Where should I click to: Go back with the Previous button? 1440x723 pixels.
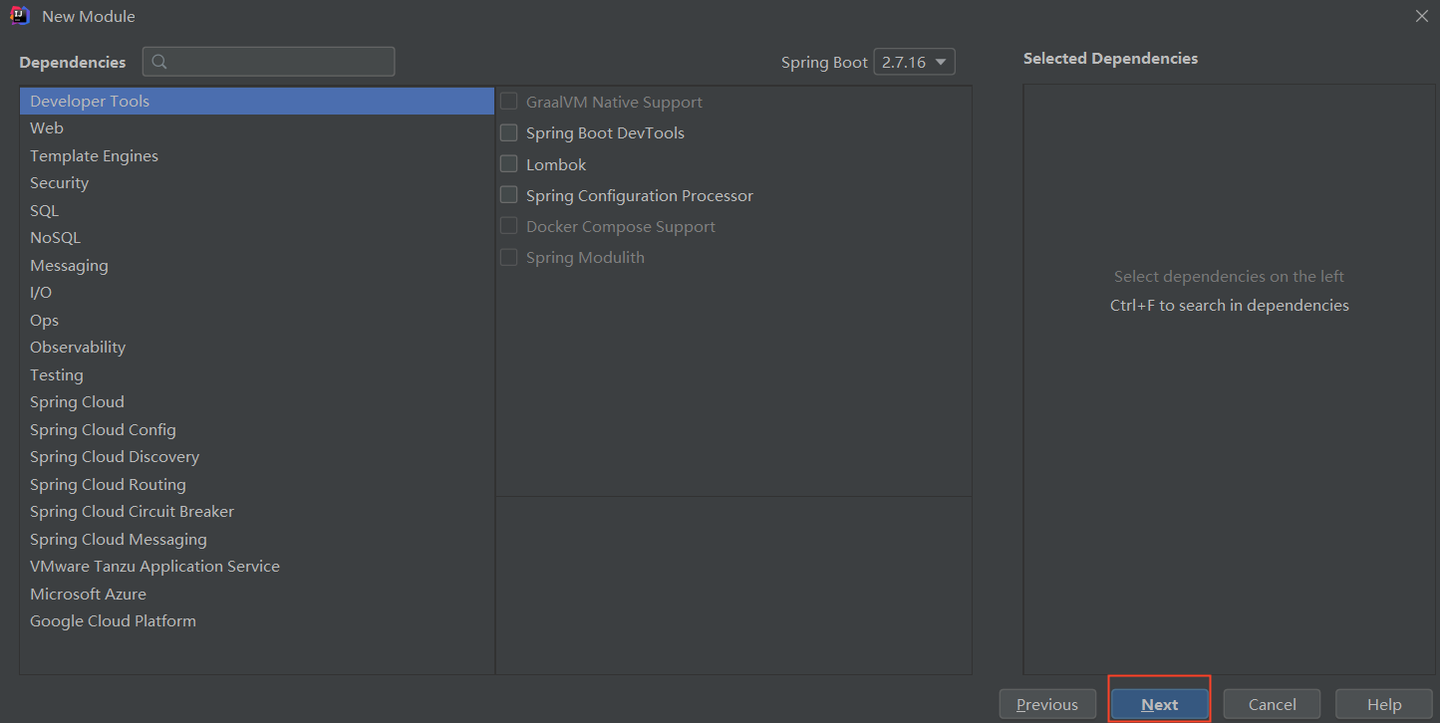coord(1047,704)
